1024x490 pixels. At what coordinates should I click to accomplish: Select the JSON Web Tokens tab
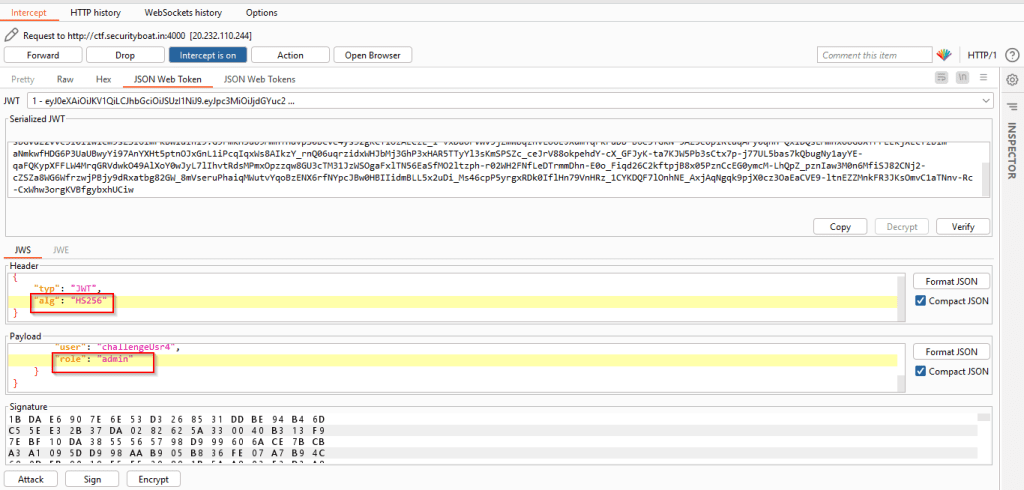click(x=259, y=79)
